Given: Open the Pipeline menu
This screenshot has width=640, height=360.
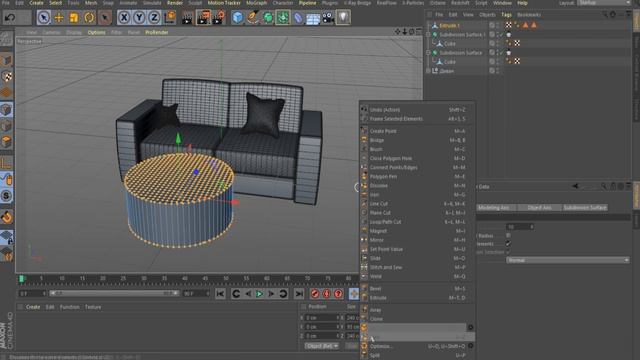Looking at the screenshot, I should 307,3.
